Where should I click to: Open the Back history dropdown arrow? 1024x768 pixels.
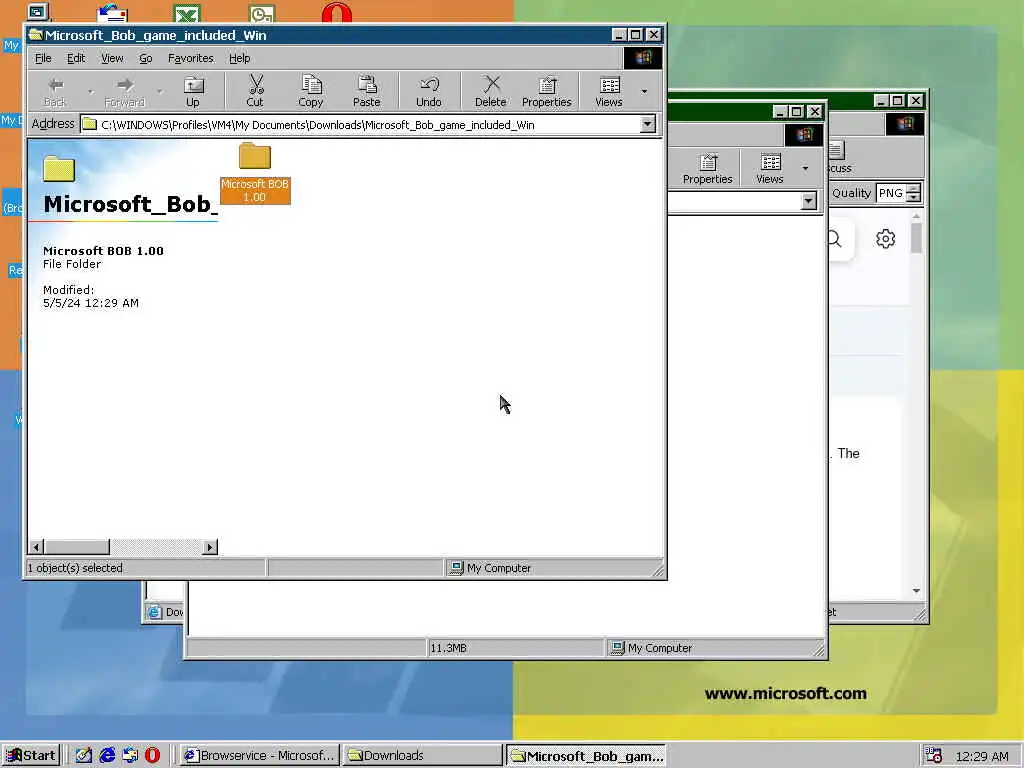coord(90,91)
